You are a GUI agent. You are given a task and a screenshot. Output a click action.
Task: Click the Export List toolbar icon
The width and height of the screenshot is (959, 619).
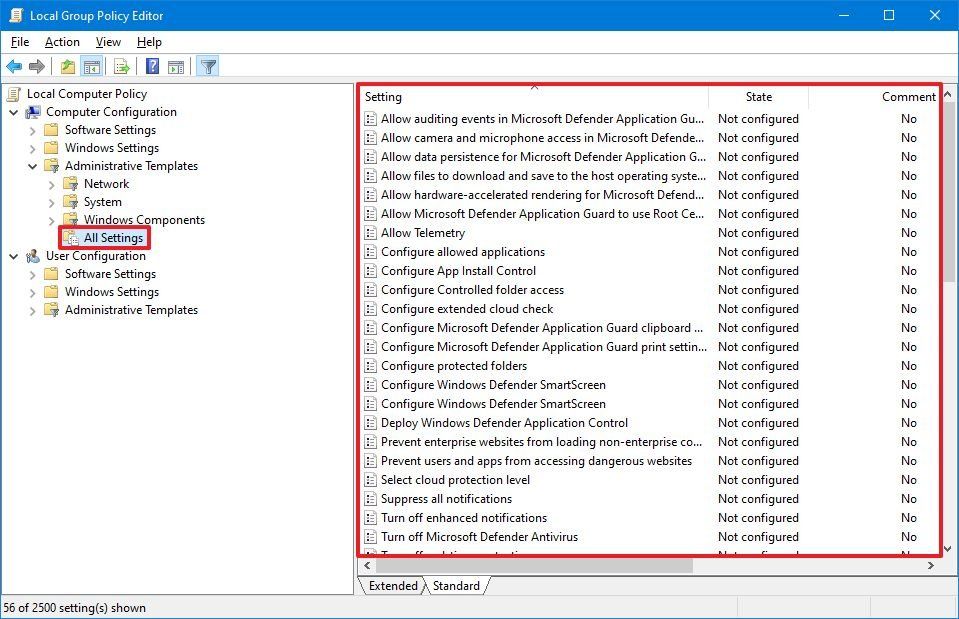coord(120,66)
